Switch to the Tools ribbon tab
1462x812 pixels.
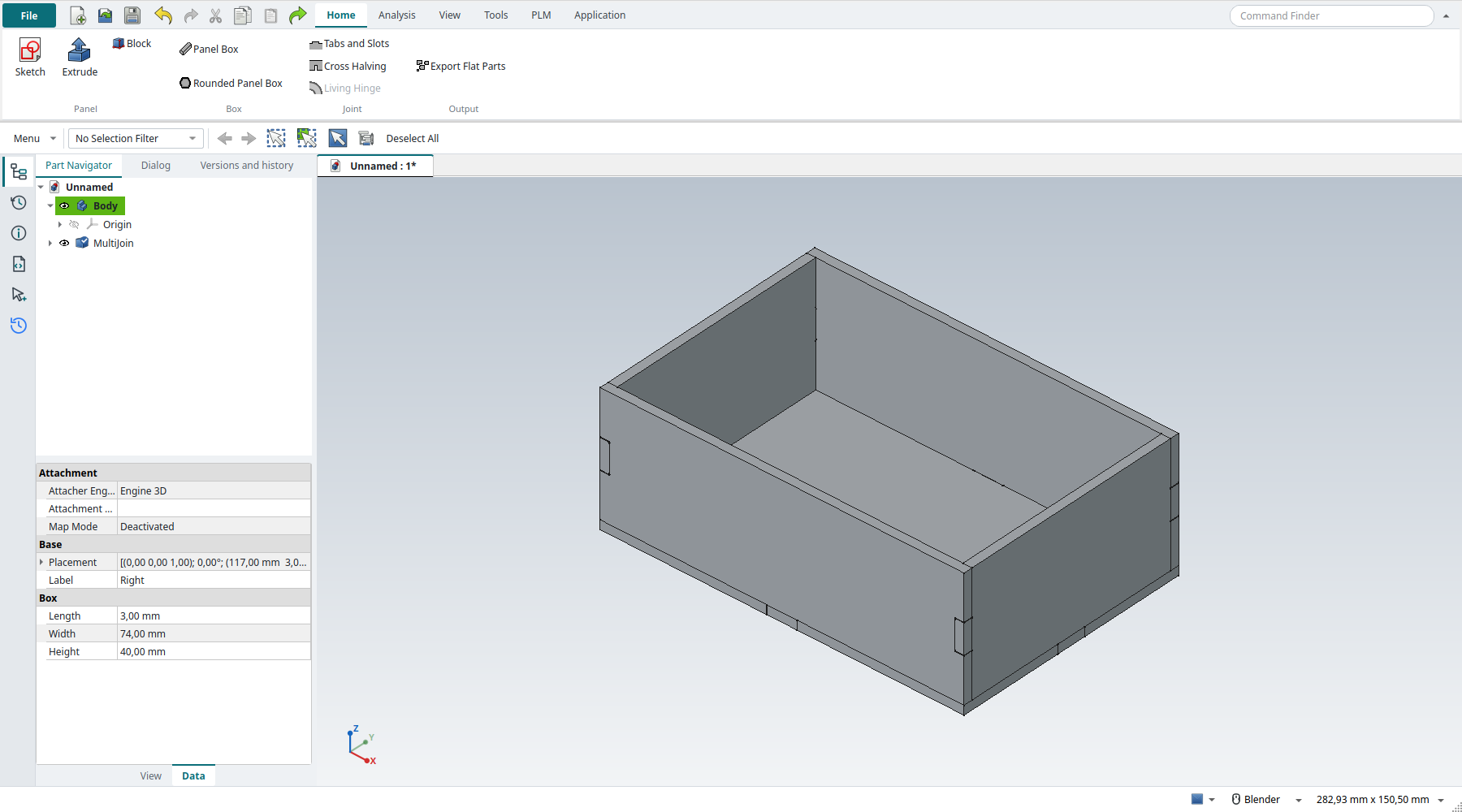click(x=495, y=15)
